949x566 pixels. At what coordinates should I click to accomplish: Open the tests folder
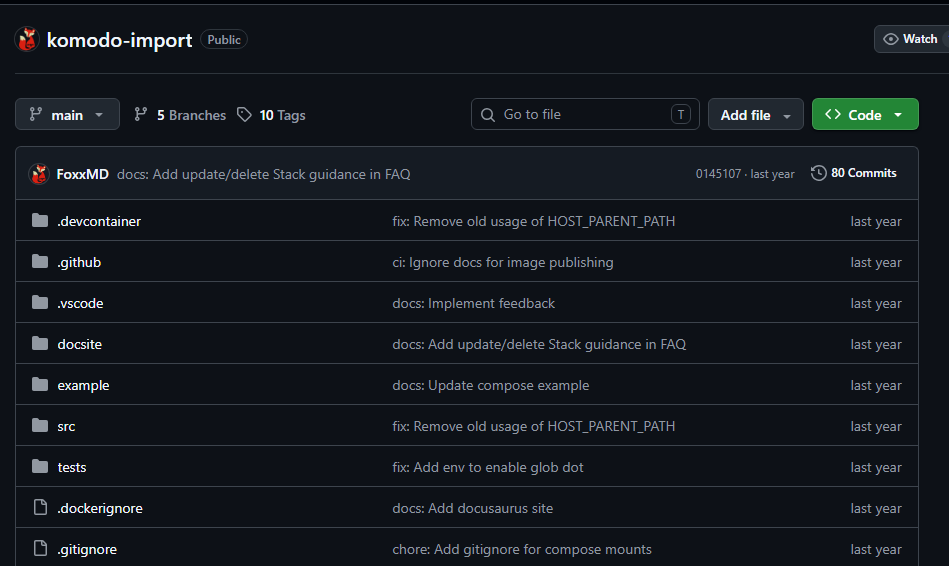click(x=71, y=467)
